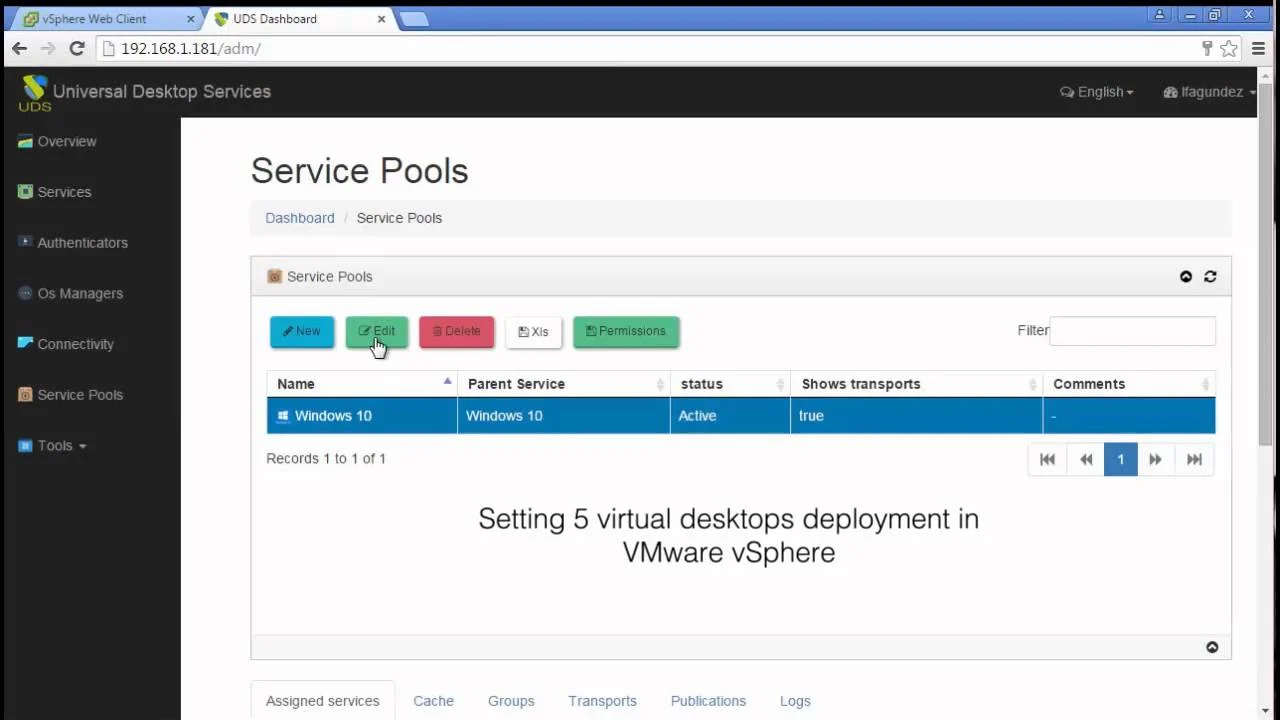Close the UDS Dashboard tab
The width and height of the screenshot is (1280, 720).
tap(383, 19)
